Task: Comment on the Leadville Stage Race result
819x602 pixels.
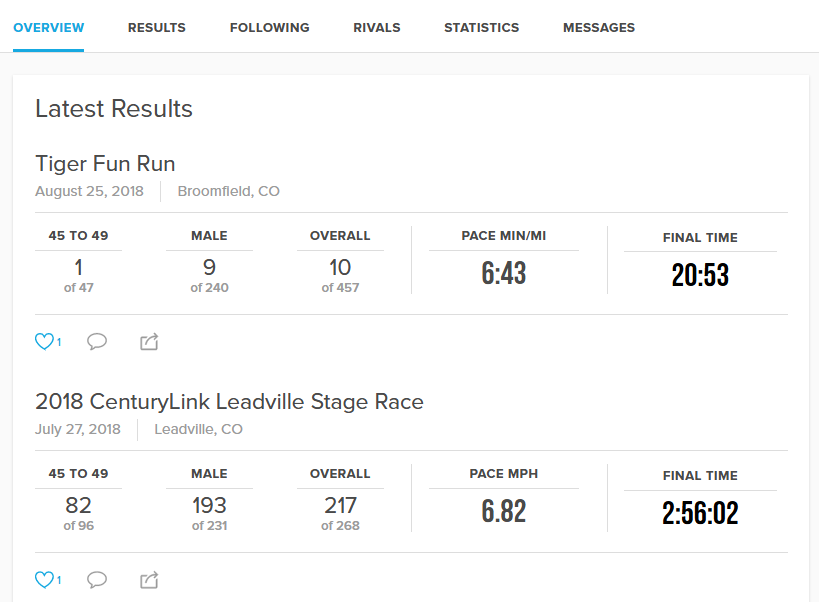Action: (x=97, y=580)
